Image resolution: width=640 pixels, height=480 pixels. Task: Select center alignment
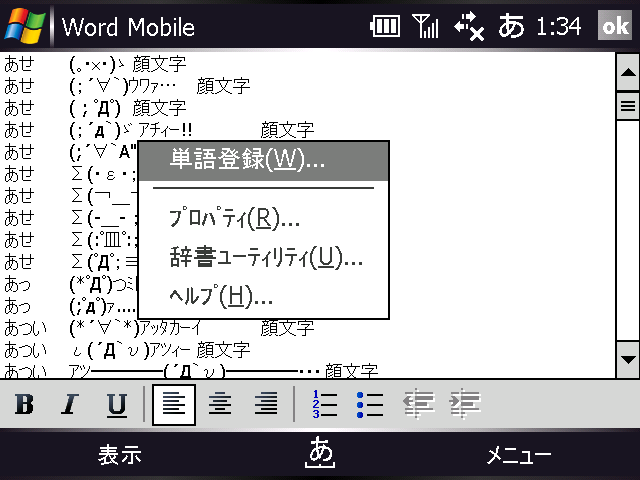220,404
